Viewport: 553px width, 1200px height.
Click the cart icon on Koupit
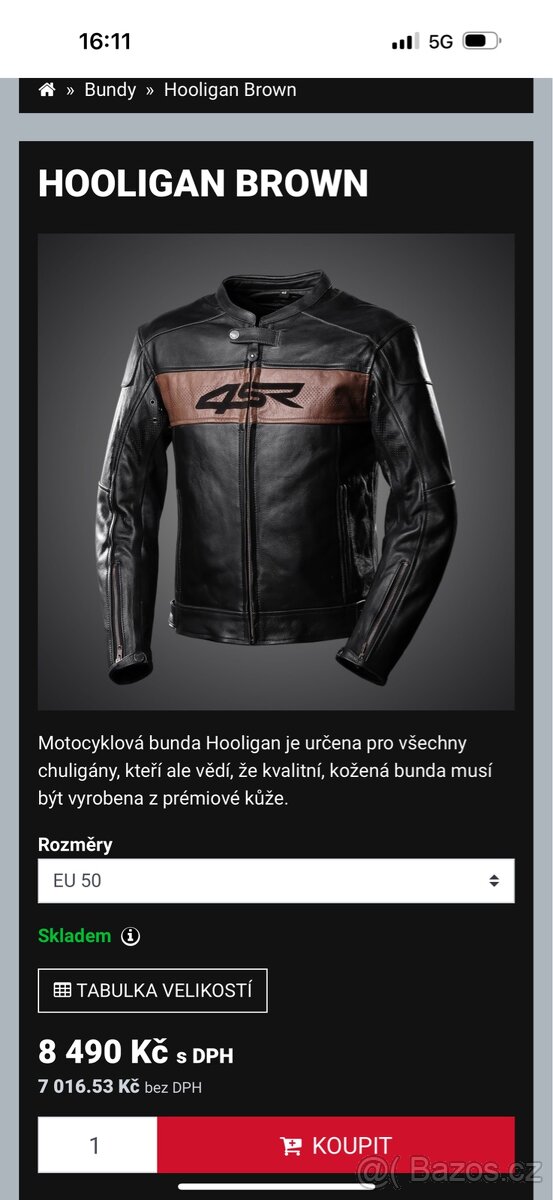(x=292, y=1146)
